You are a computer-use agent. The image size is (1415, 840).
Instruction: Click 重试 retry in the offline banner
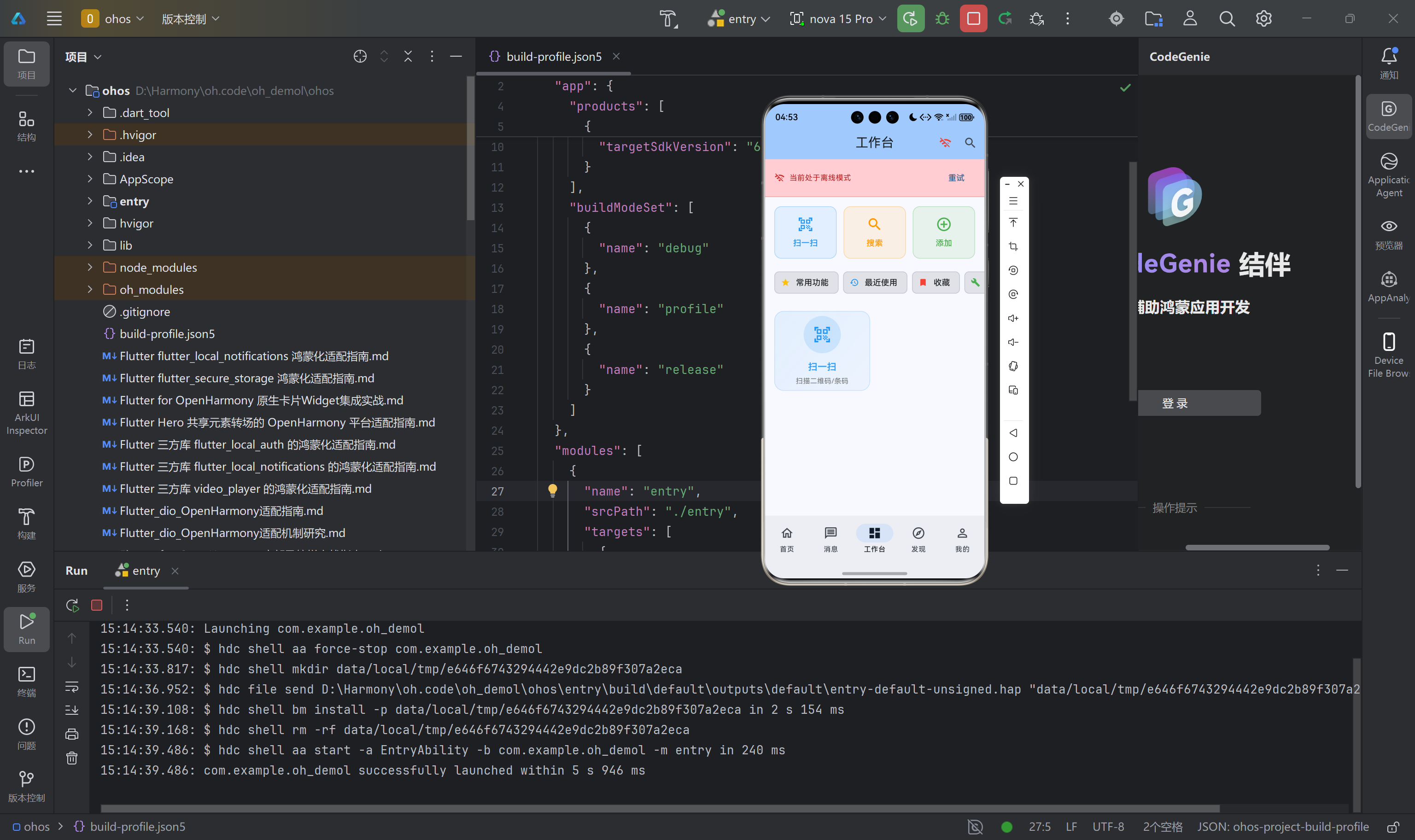pyautogui.click(x=956, y=178)
